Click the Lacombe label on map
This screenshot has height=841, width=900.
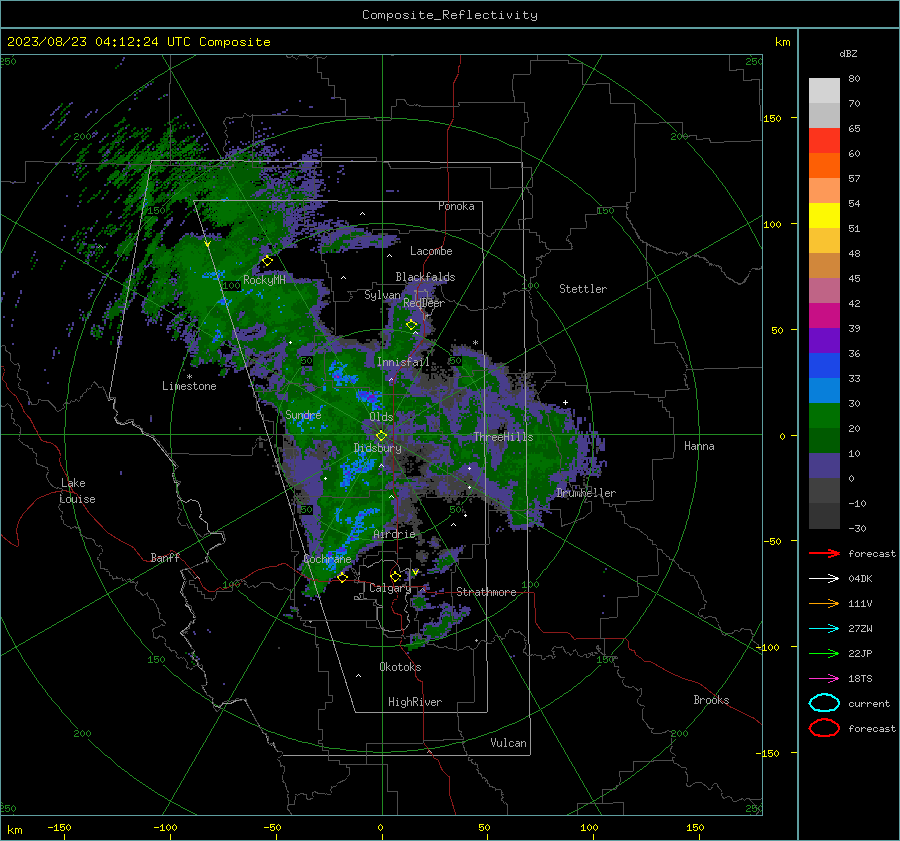point(431,251)
